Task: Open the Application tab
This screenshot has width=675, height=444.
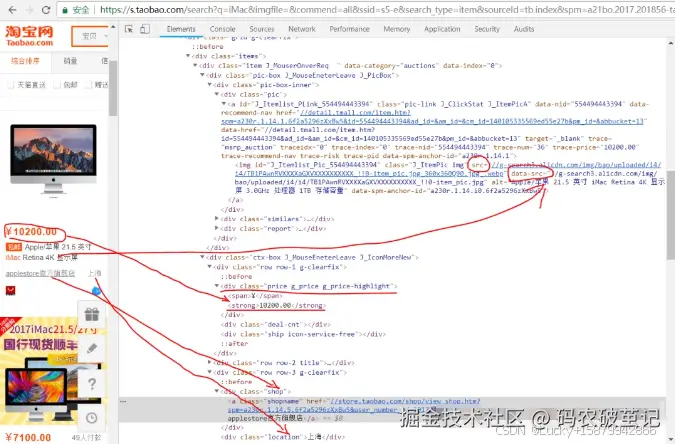Action: coord(442,29)
